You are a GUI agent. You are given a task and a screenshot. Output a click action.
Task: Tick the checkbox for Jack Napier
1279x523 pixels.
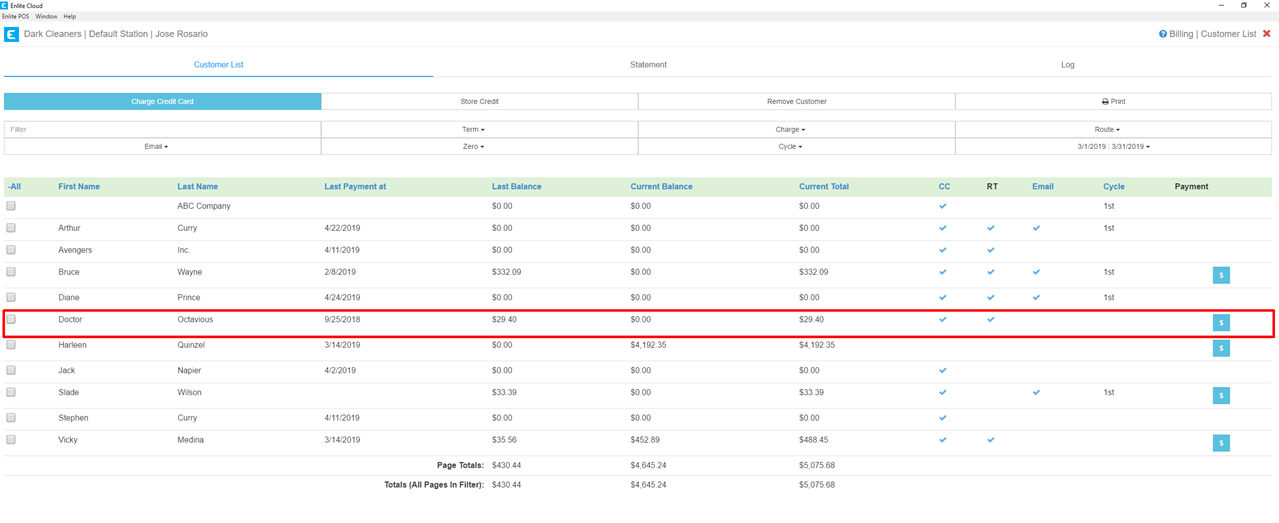pyautogui.click(x=12, y=370)
